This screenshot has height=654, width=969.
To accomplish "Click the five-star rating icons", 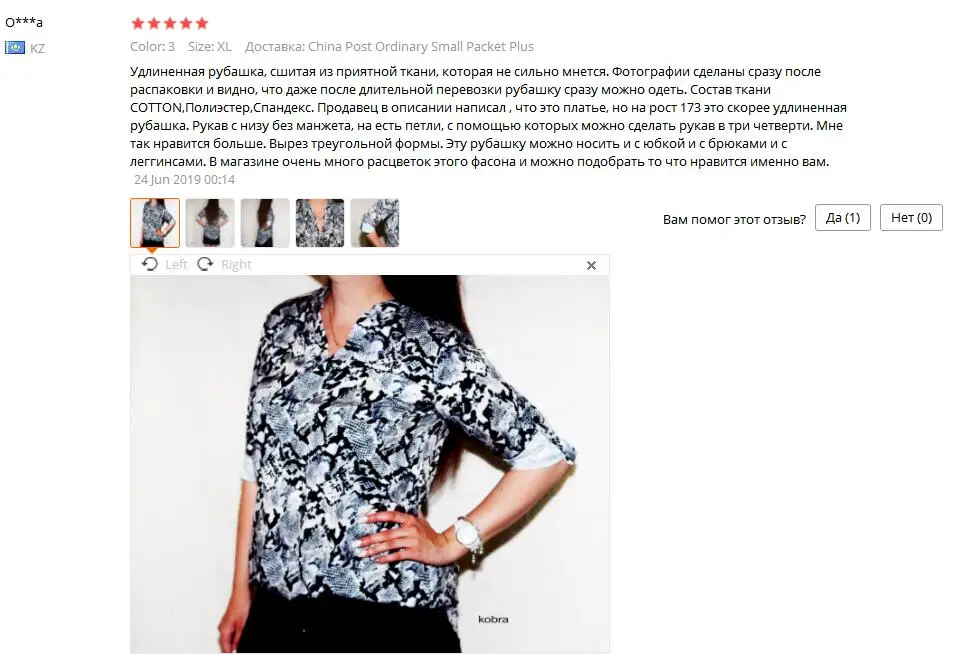I will point(170,23).
